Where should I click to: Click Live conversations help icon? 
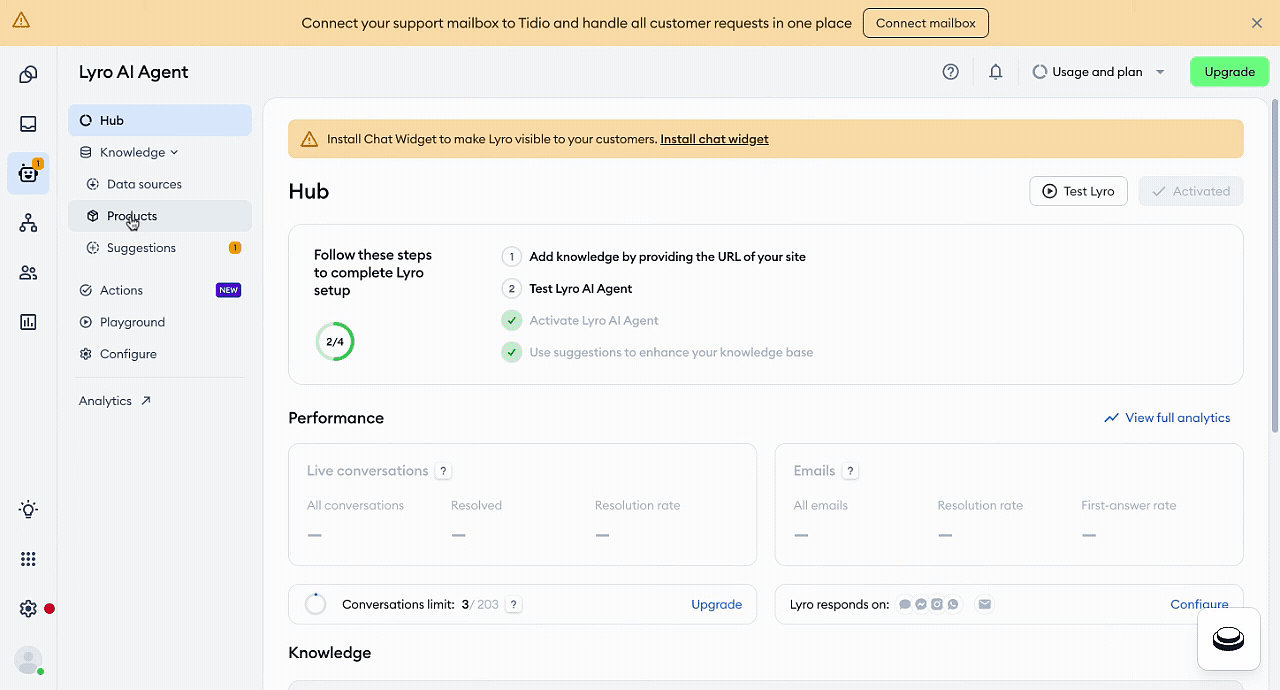(444, 471)
